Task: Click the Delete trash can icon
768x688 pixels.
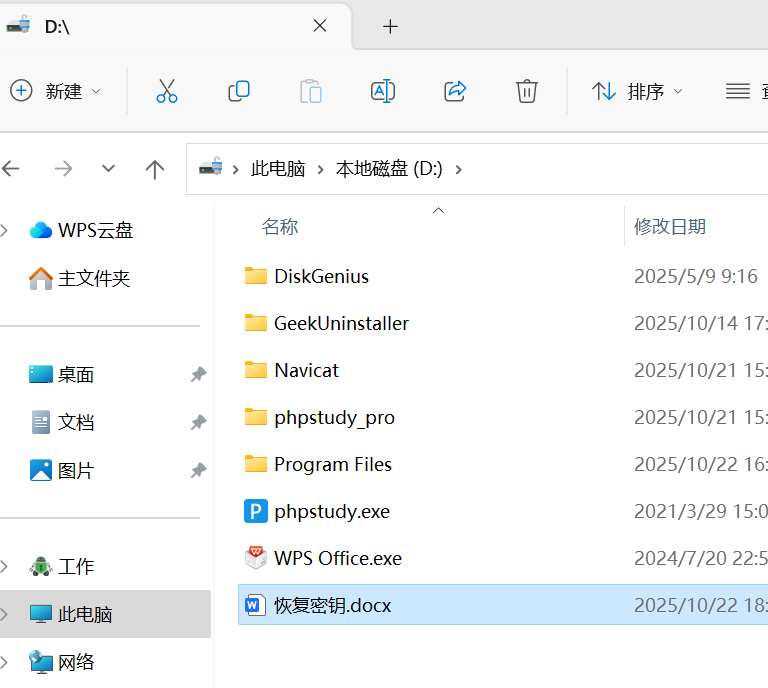Action: pos(527,92)
